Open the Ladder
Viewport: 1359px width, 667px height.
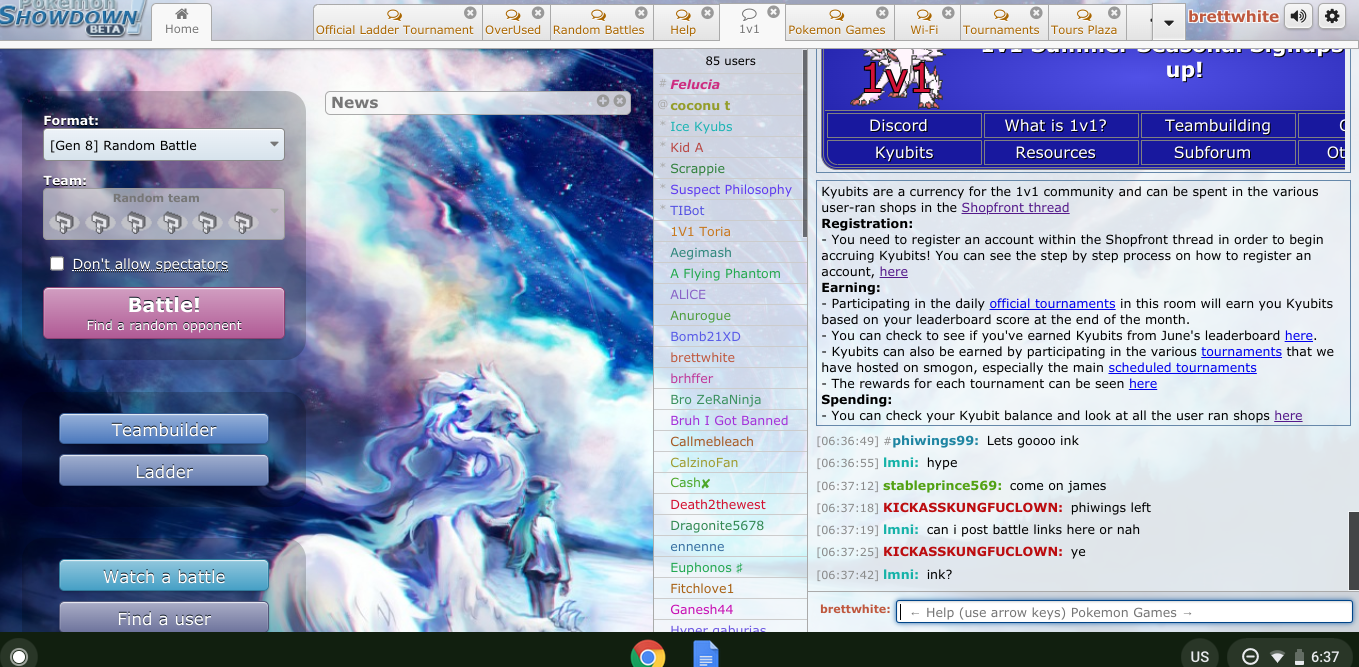pos(164,472)
